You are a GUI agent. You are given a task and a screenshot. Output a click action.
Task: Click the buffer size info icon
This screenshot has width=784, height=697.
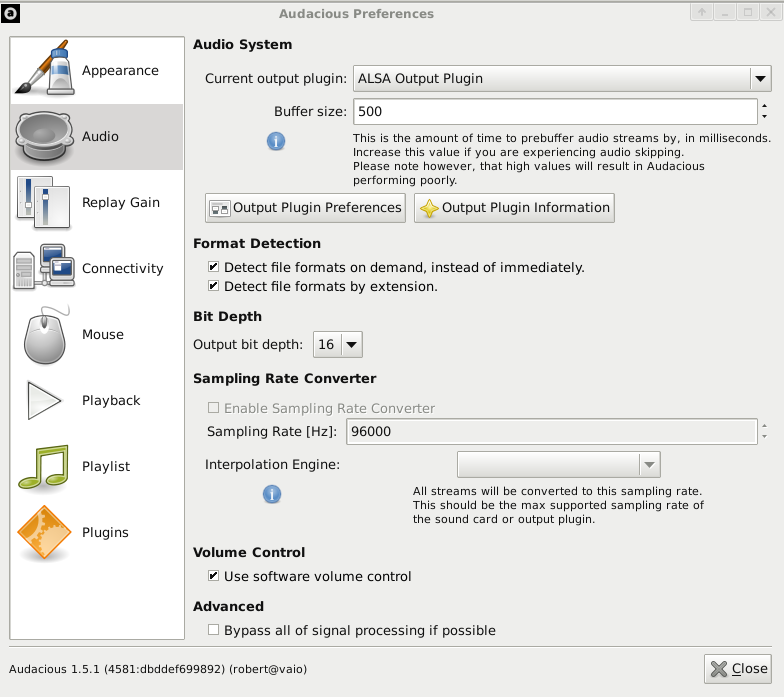[276, 142]
